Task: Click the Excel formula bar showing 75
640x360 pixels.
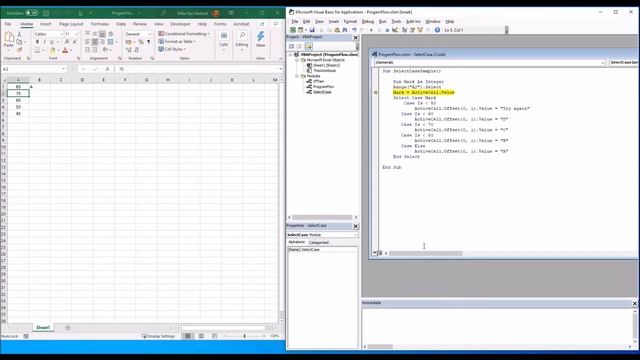Action: click(199, 69)
